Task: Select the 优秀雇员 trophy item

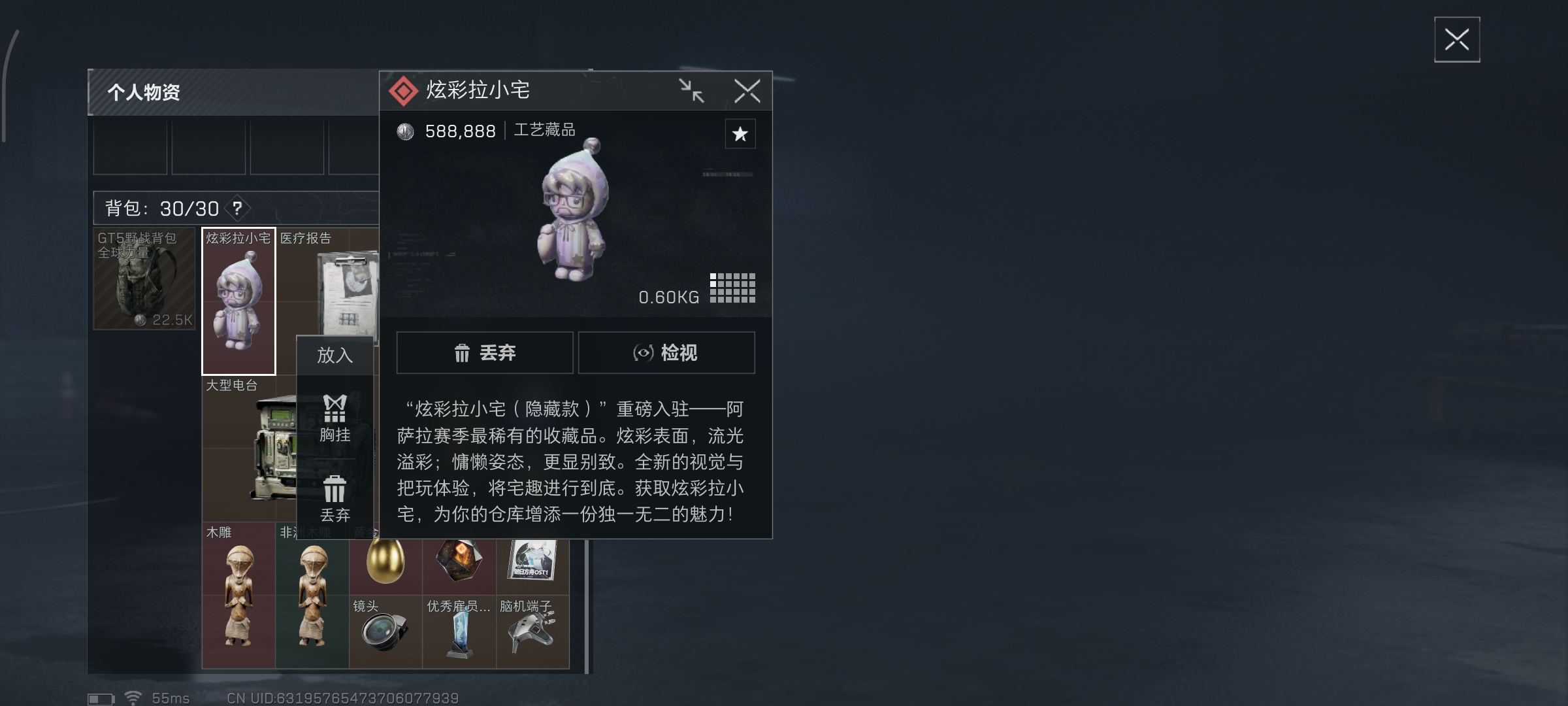Action: (x=459, y=631)
